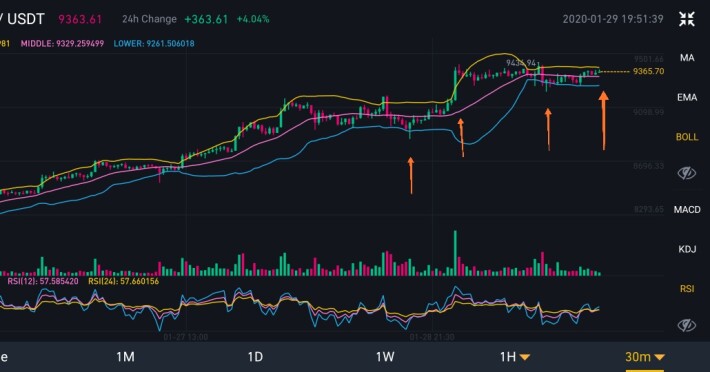Select the 1D timeframe tab
The height and width of the screenshot is (372, 710).
coord(255,357)
